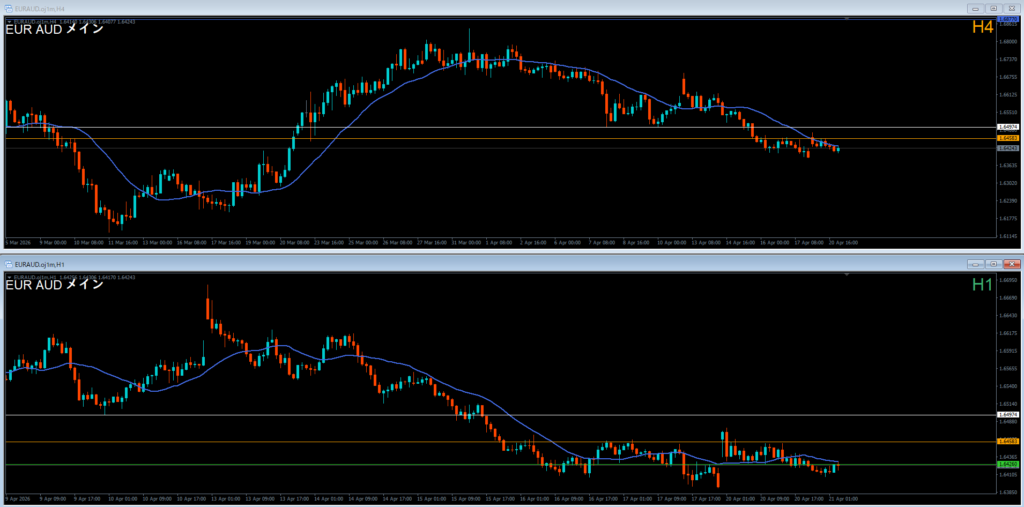Minimize the EURAUD H1 chart window
Viewport: 1024px width, 507px height.
pos(977,264)
